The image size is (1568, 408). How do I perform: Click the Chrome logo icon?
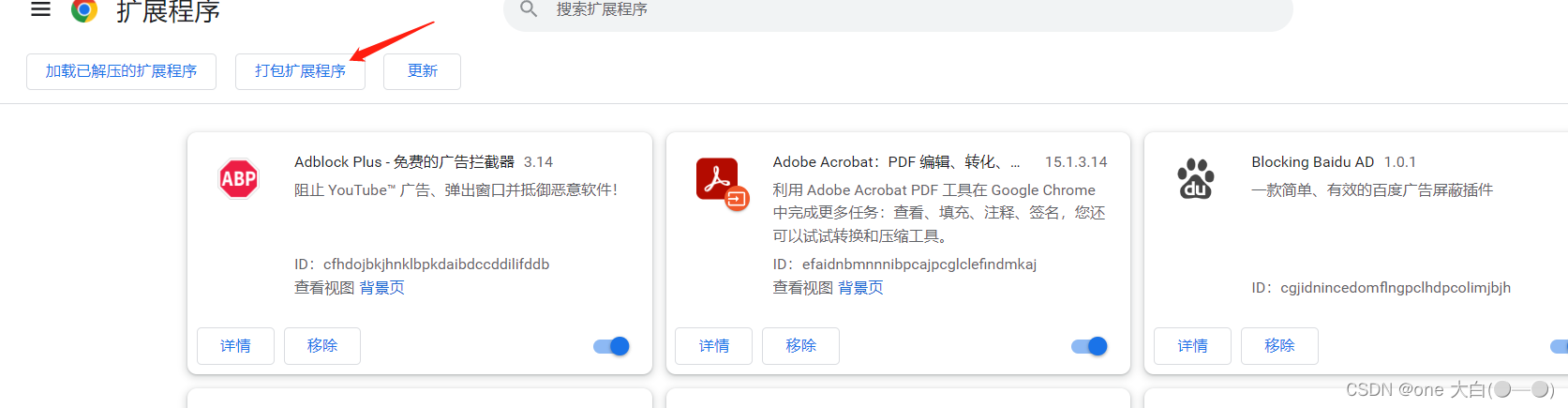pyautogui.click(x=84, y=10)
